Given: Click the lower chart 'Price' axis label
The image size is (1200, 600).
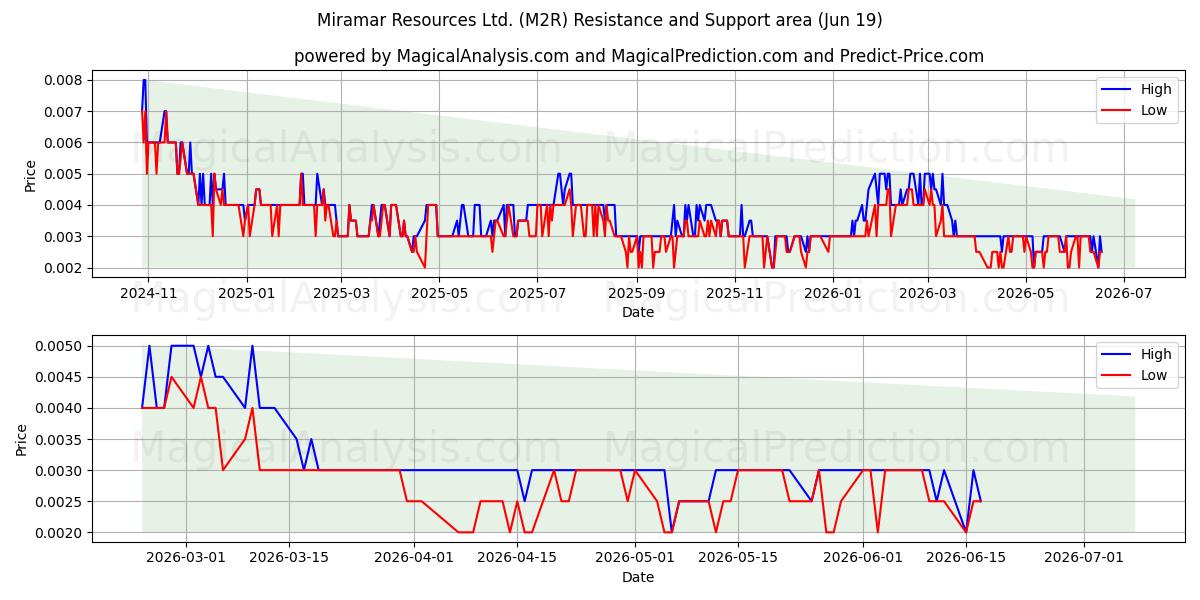Looking at the screenshot, I should pyautogui.click(x=22, y=440).
